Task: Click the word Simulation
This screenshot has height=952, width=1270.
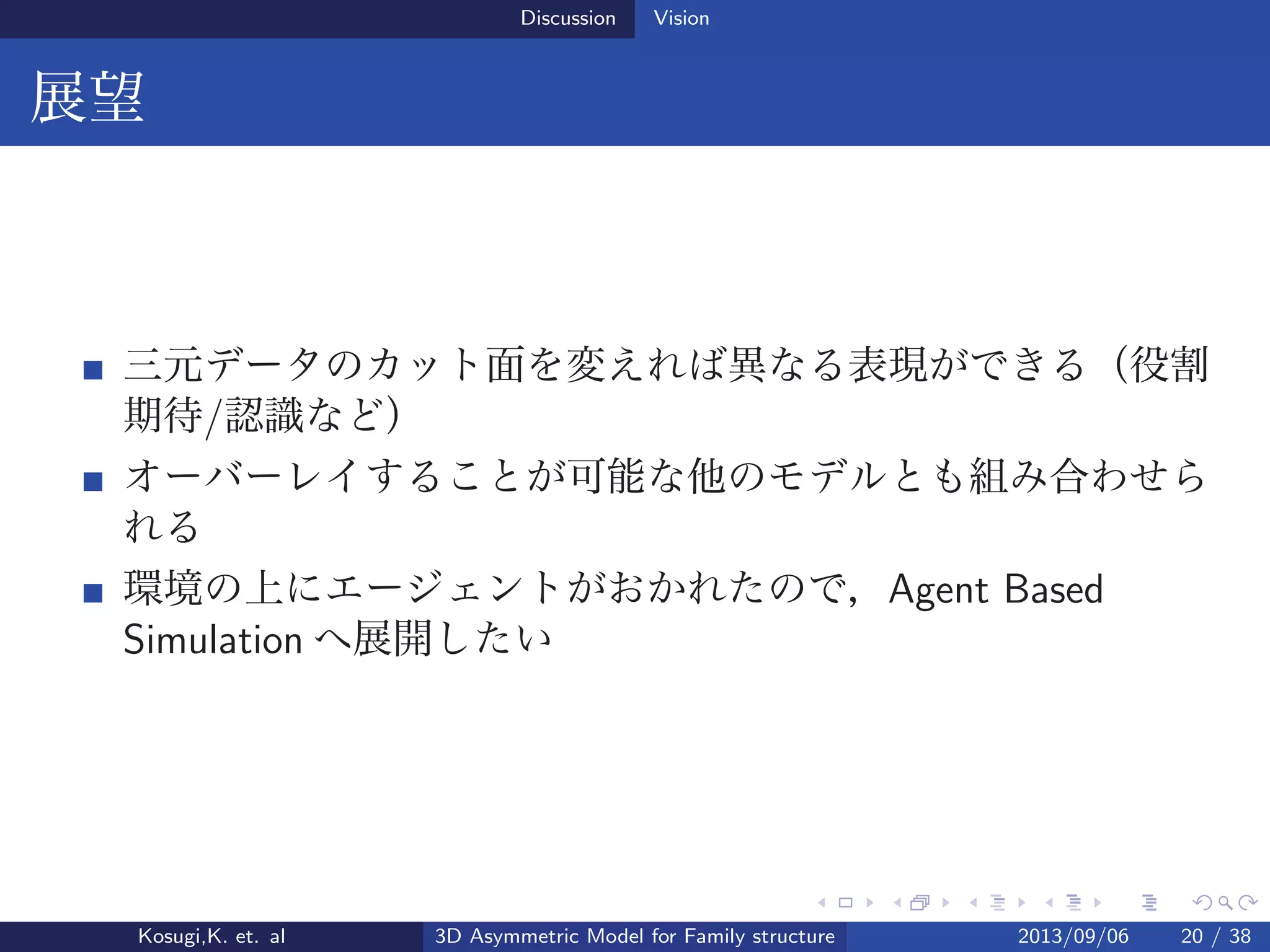Action: tap(213, 639)
